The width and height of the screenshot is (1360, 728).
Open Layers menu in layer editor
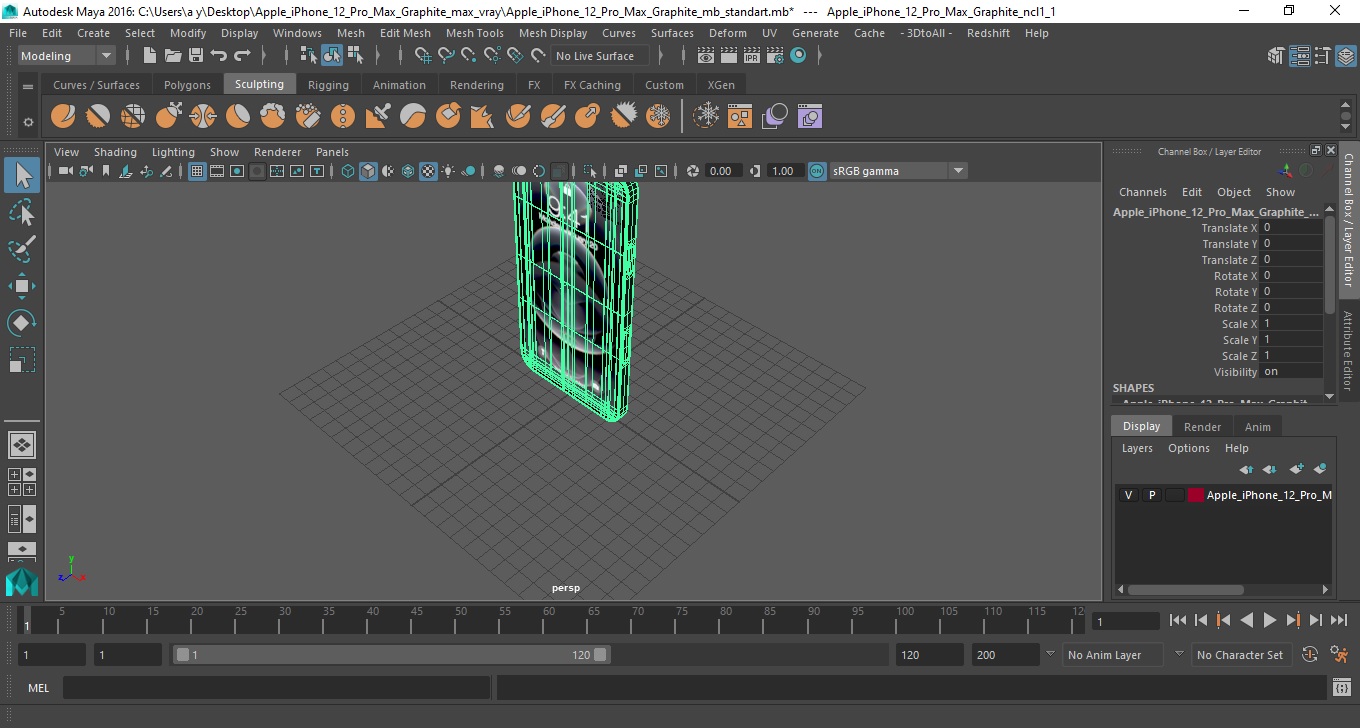click(1136, 448)
